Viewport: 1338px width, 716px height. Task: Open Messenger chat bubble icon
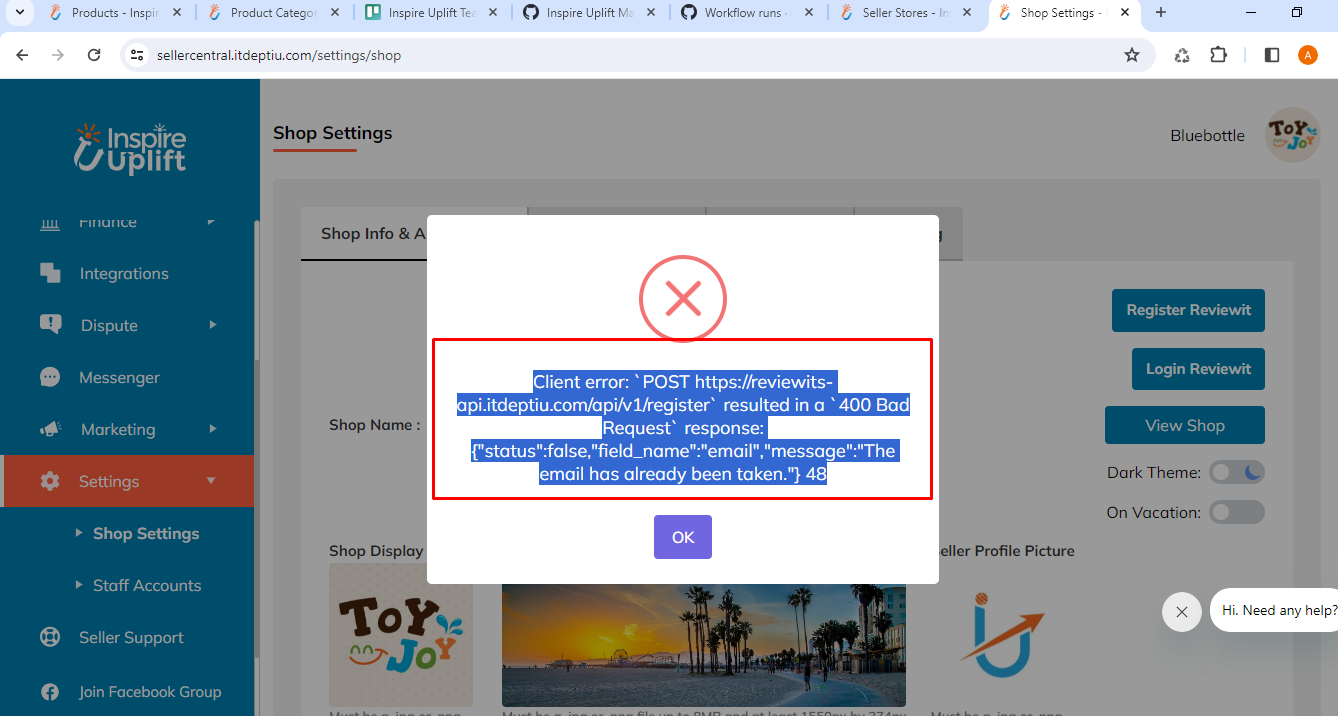(50, 377)
